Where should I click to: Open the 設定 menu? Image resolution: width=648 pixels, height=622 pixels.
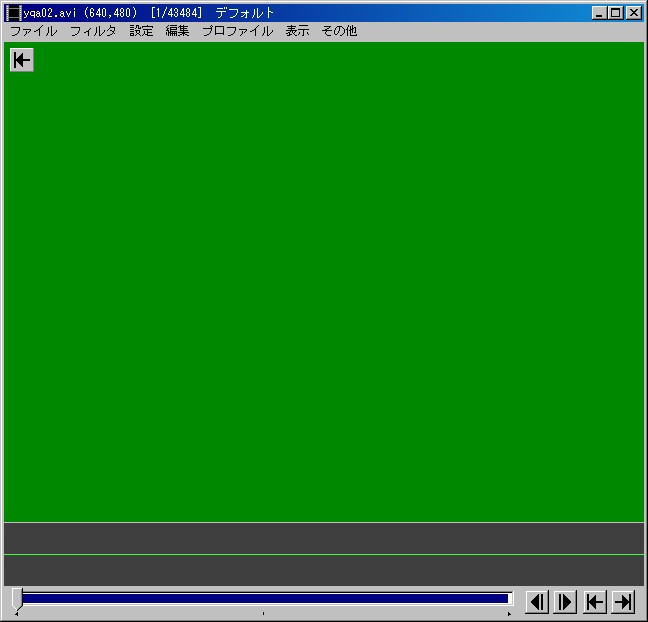pyautogui.click(x=141, y=31)
